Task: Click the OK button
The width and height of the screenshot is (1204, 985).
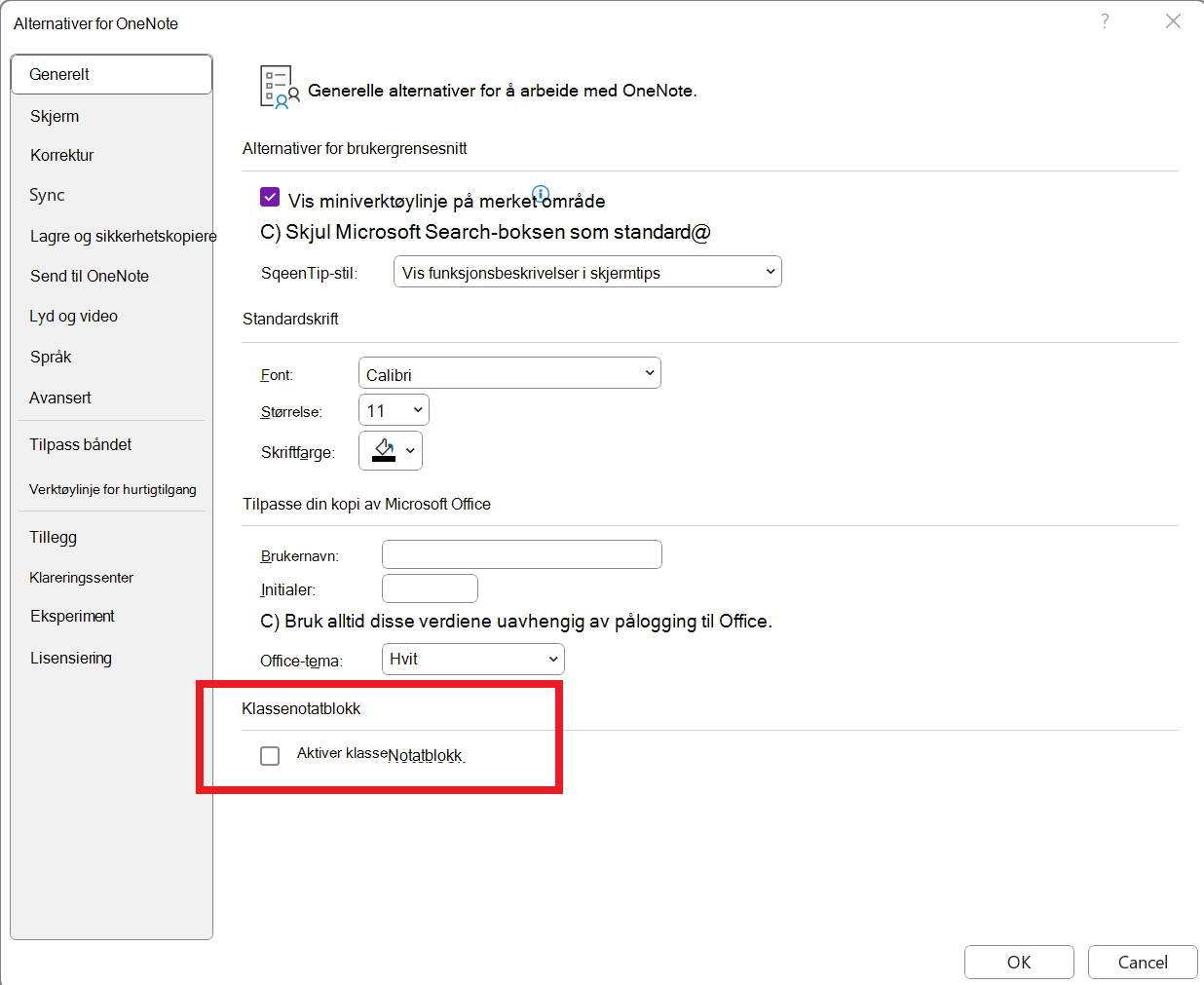Action: 1019,962
